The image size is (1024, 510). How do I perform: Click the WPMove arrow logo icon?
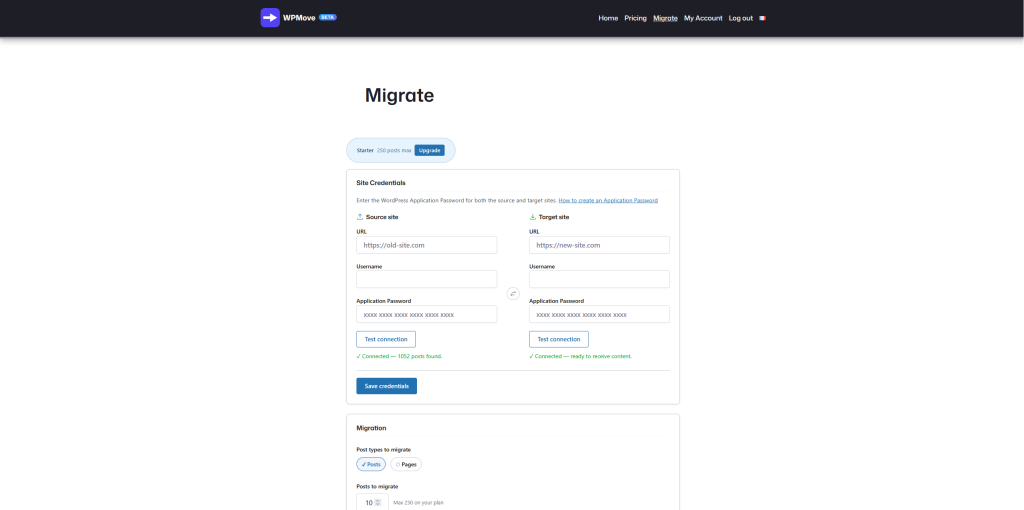pos(270,18)
